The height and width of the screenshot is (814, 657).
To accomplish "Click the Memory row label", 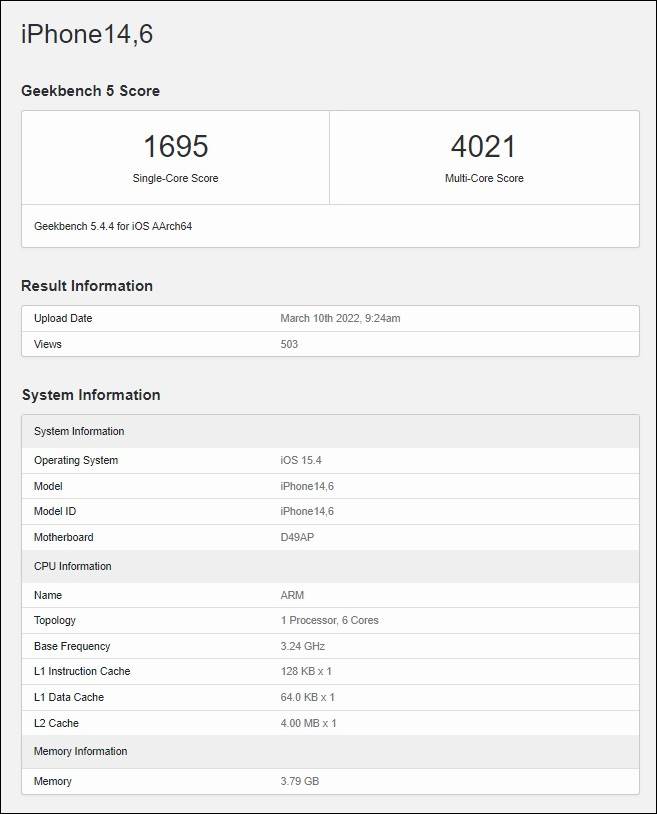I will (53, 781).
